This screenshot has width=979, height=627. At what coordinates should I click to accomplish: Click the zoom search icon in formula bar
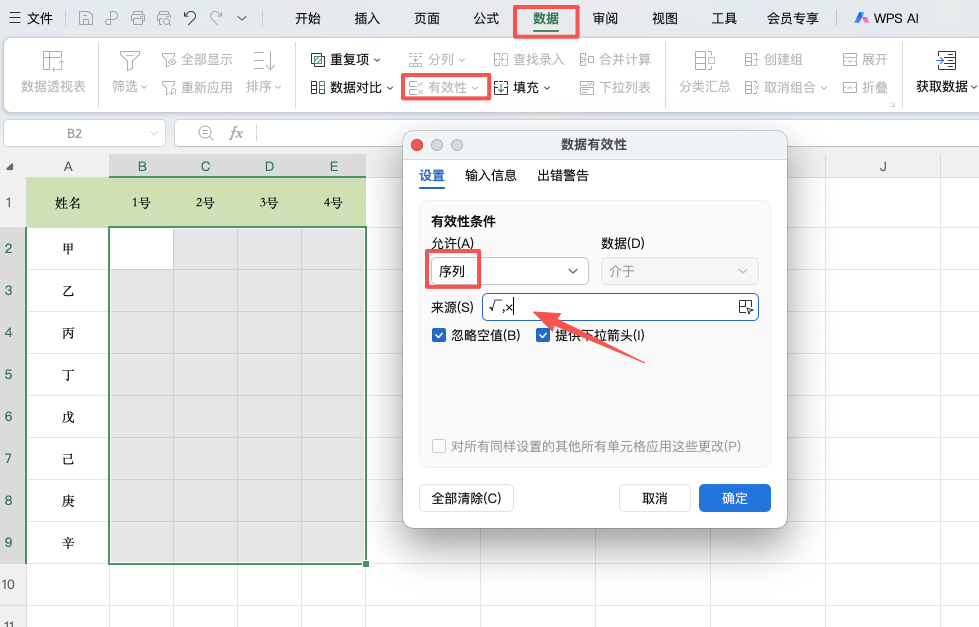(205, 133)
